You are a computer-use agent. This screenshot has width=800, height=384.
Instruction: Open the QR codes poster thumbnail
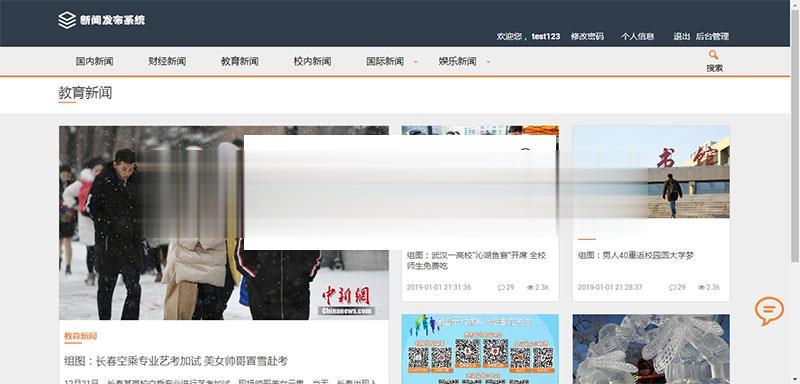click(x=480, y=349)
